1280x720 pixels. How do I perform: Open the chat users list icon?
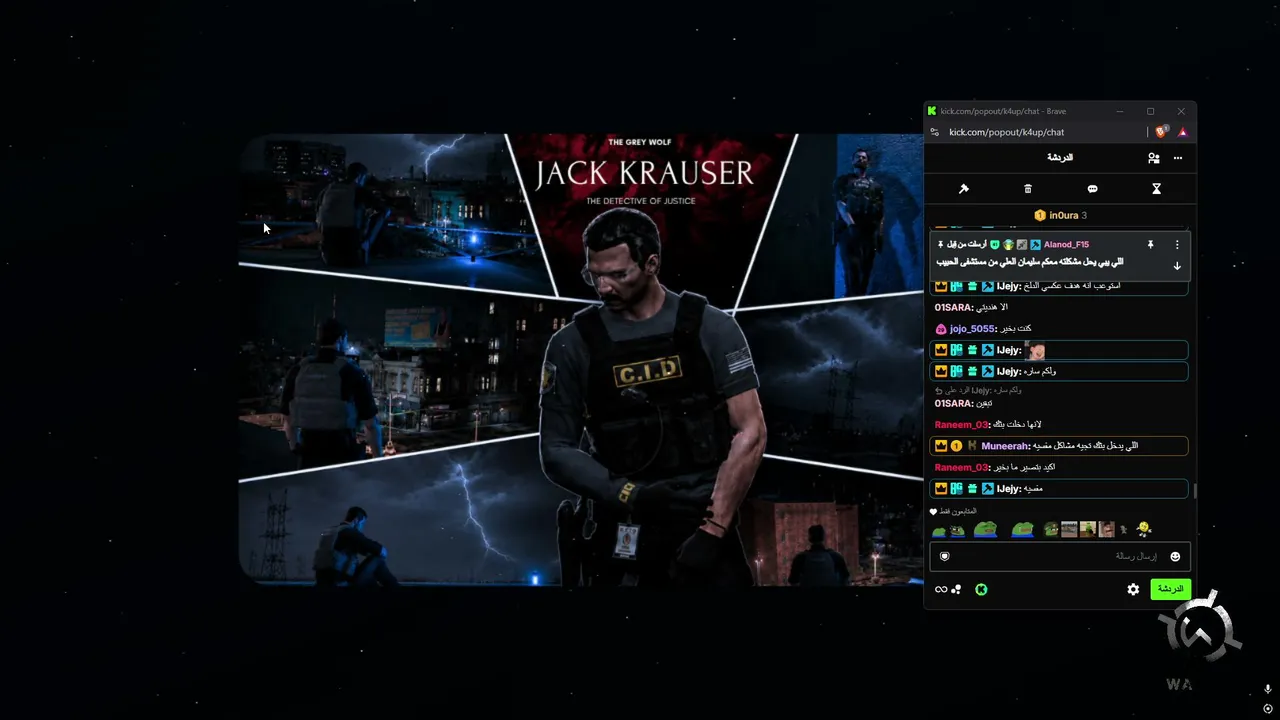click(1154, 158)
